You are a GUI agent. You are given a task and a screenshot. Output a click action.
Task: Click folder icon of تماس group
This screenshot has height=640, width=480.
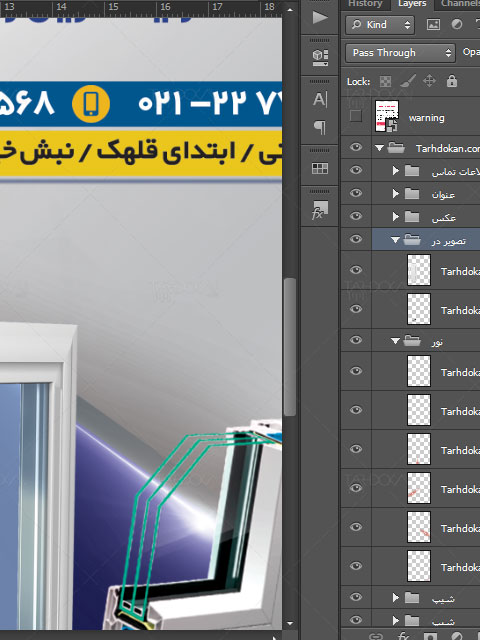(x=412, y=171)
